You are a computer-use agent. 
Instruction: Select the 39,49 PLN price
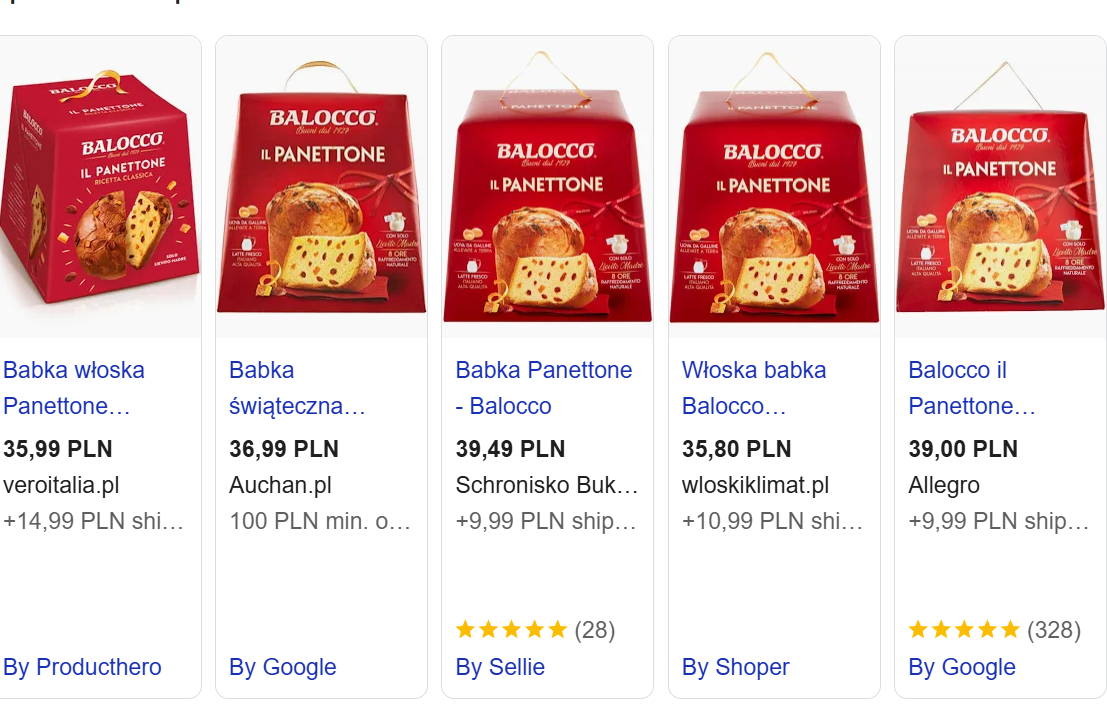click(510, 449)
